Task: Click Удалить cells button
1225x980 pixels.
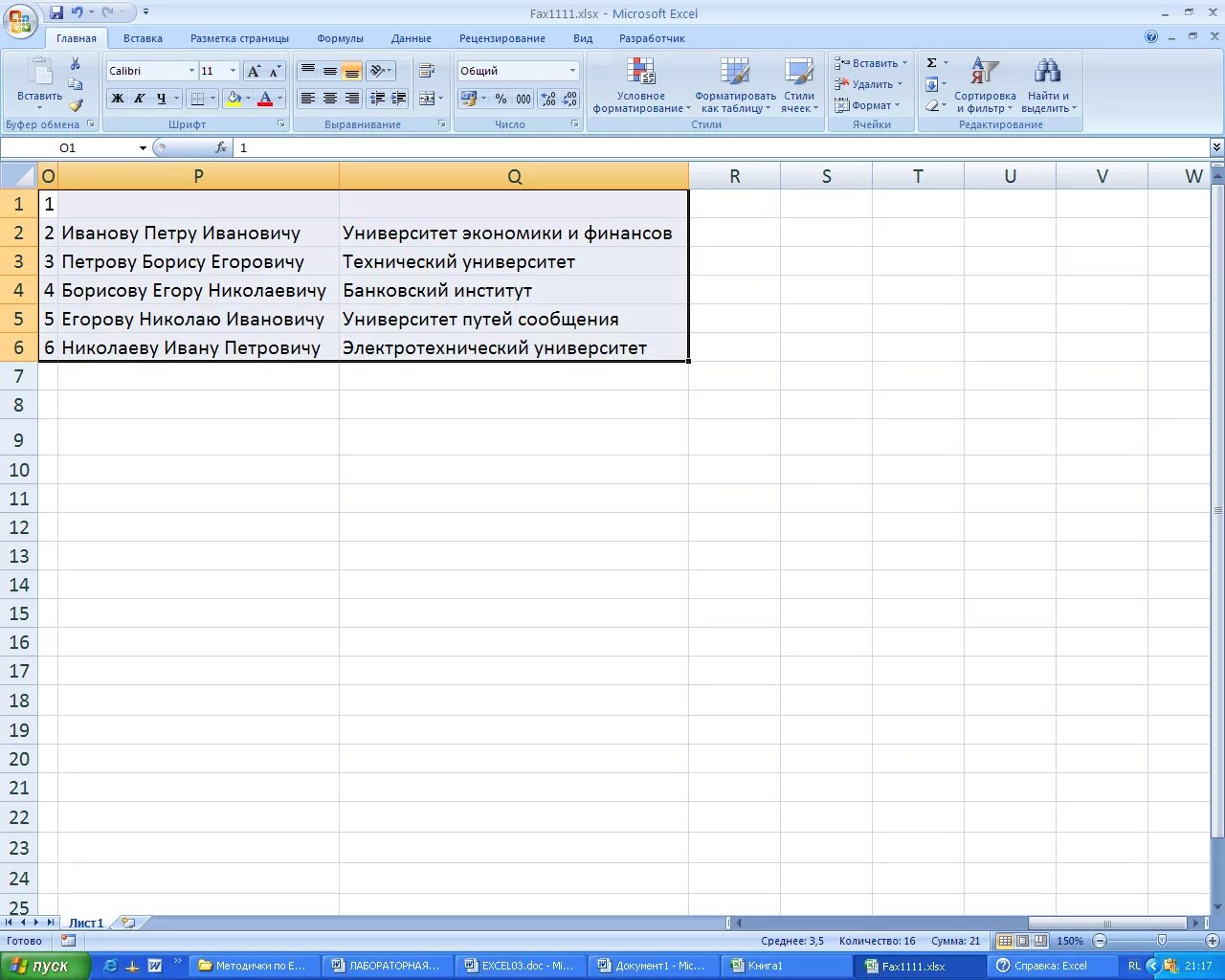Action: tap(868, 84)
